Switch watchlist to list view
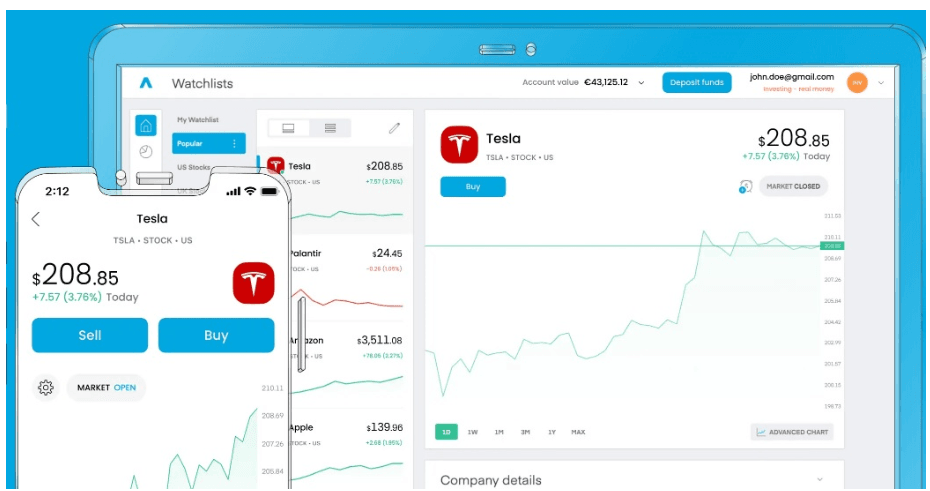The image size is (930, 491). coord(330,128)
